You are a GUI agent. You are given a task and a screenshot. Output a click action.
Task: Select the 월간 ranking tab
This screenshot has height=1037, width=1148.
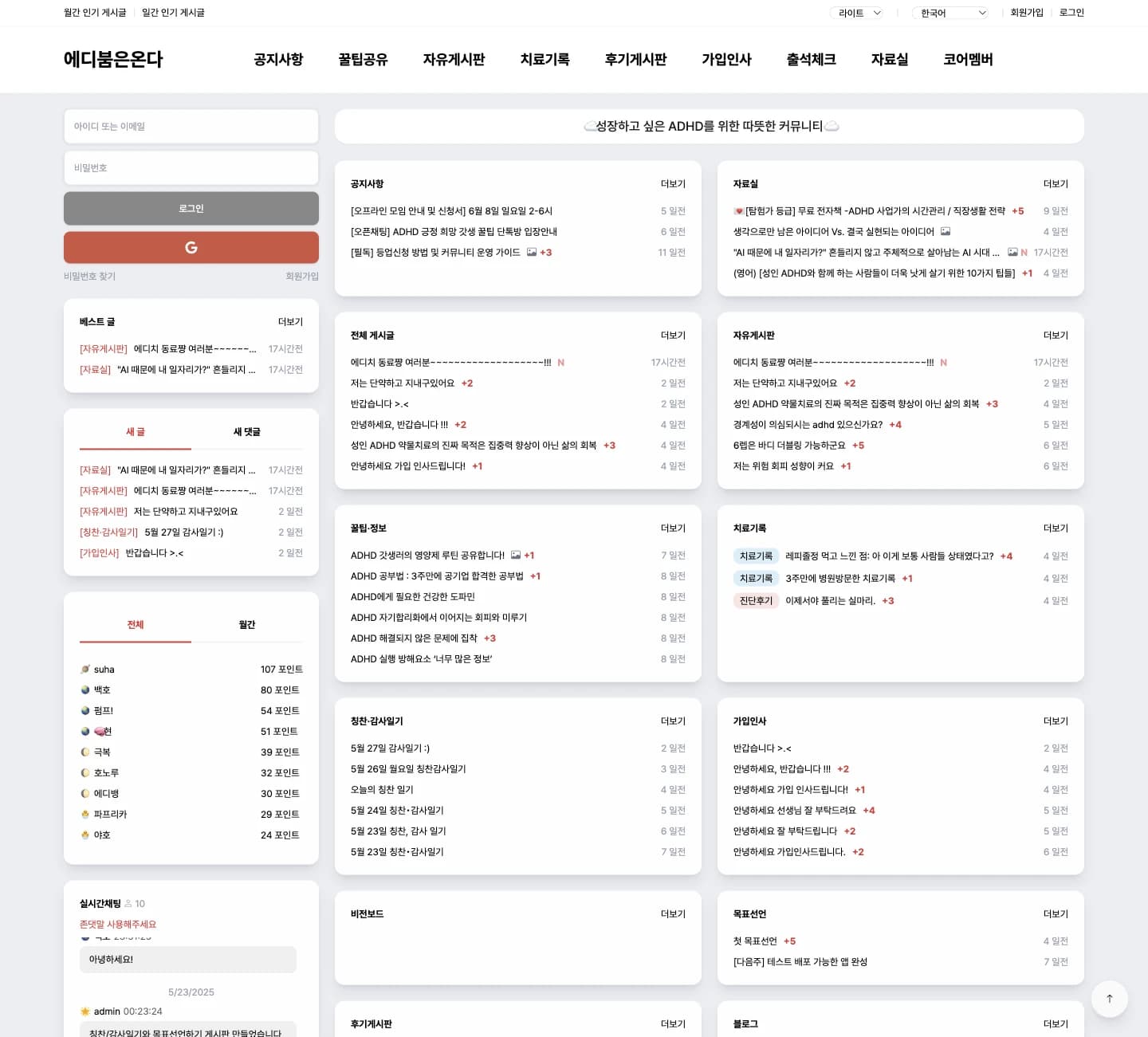tap(246, 625)
